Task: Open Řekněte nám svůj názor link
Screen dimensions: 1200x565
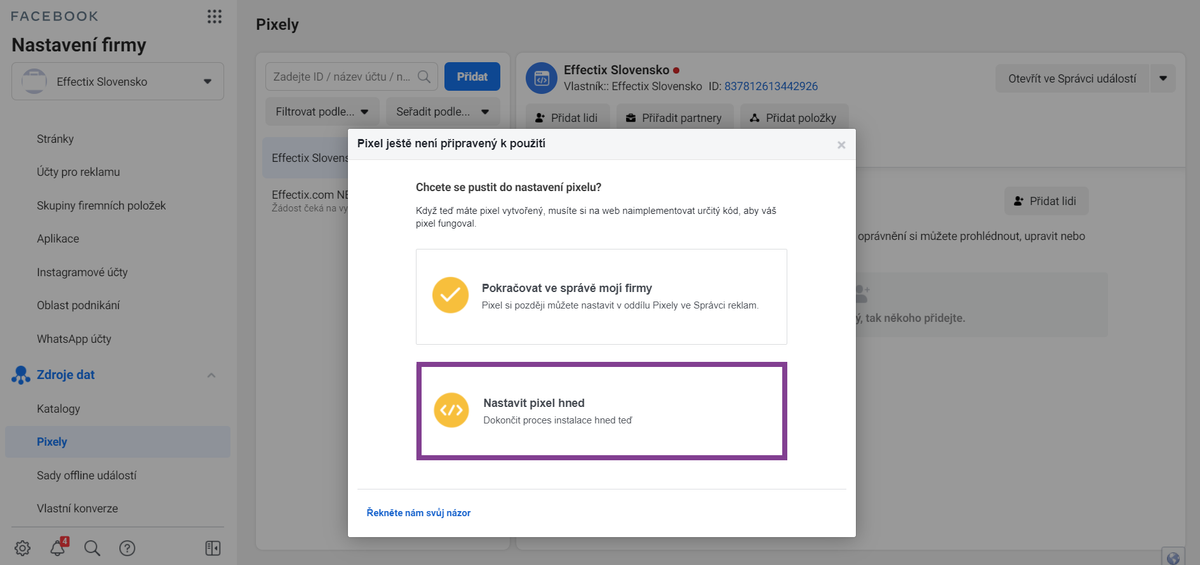Action: (418, 513)
